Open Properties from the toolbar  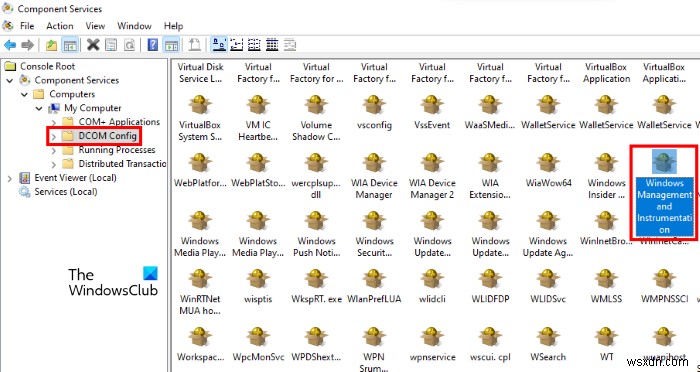(x=111, y=45)
